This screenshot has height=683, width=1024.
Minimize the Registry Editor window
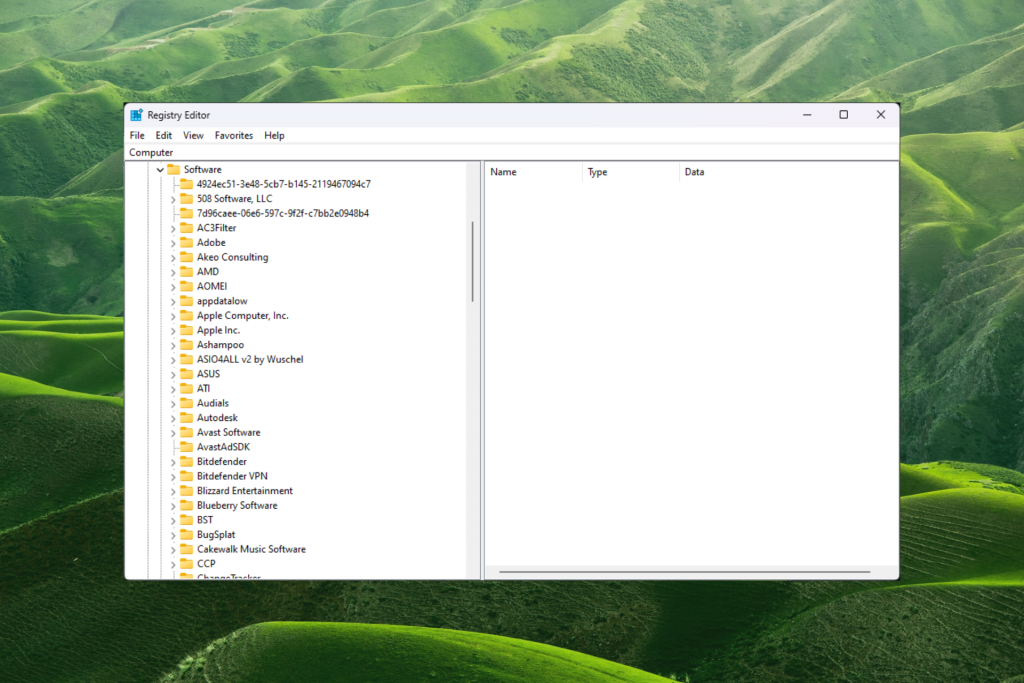(x=807, y=115)
